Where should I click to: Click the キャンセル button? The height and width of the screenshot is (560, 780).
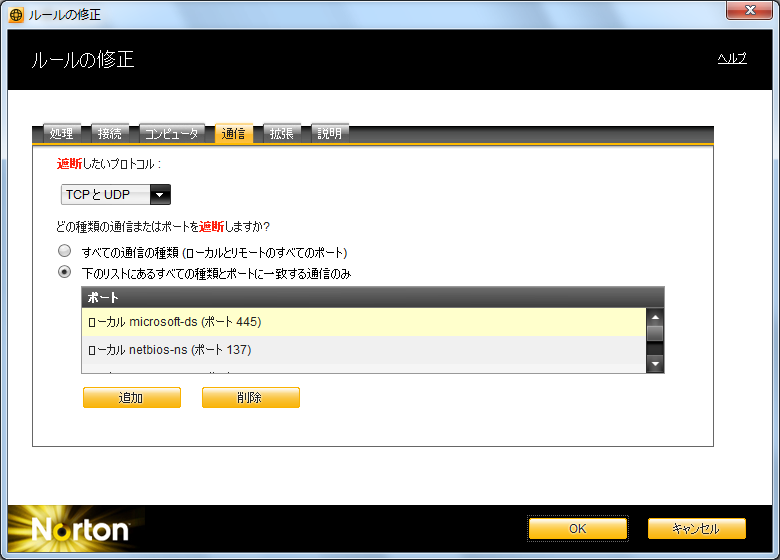pos(696,528)
